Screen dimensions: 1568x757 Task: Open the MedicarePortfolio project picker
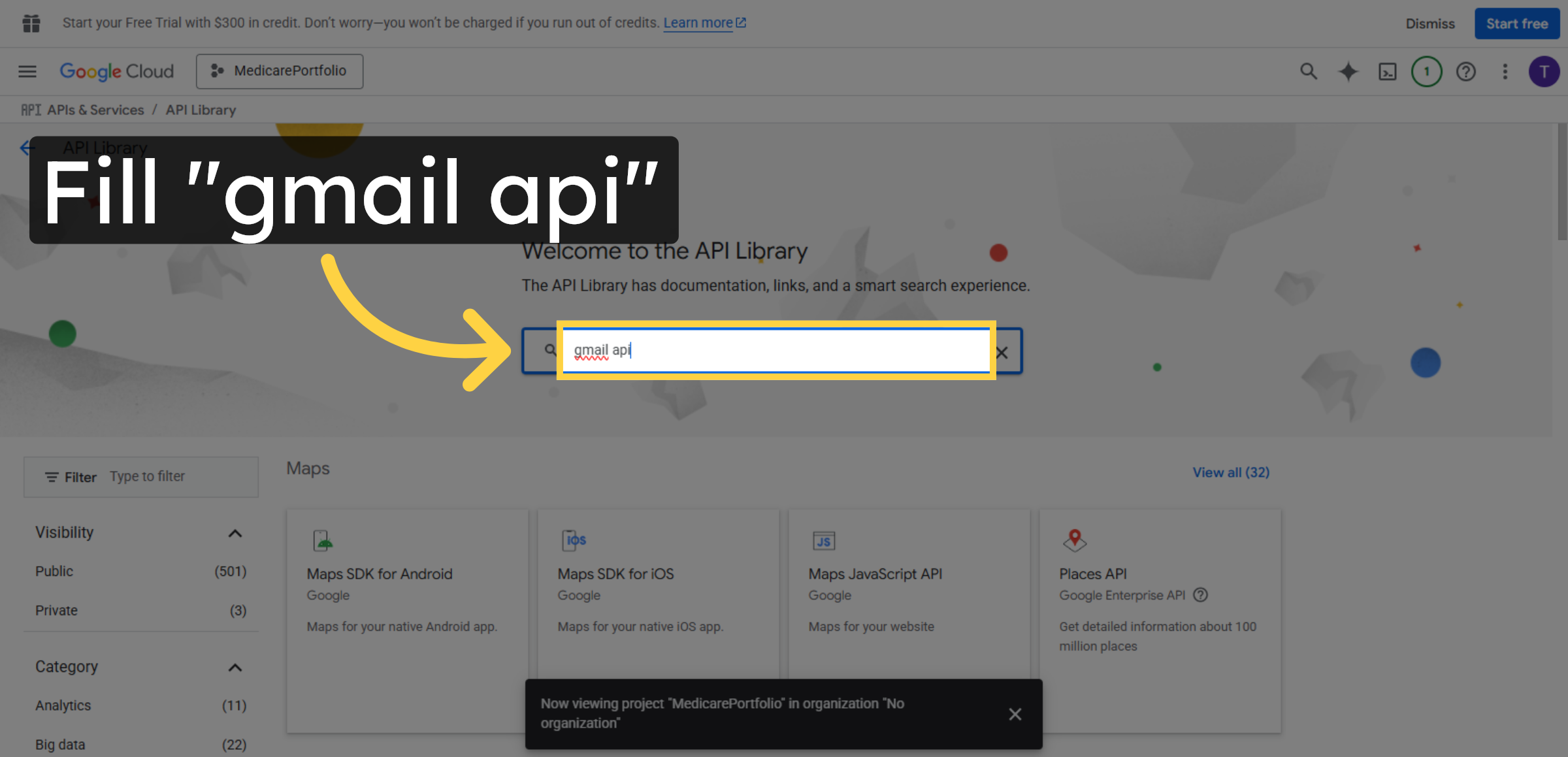(x=280, y=71)
